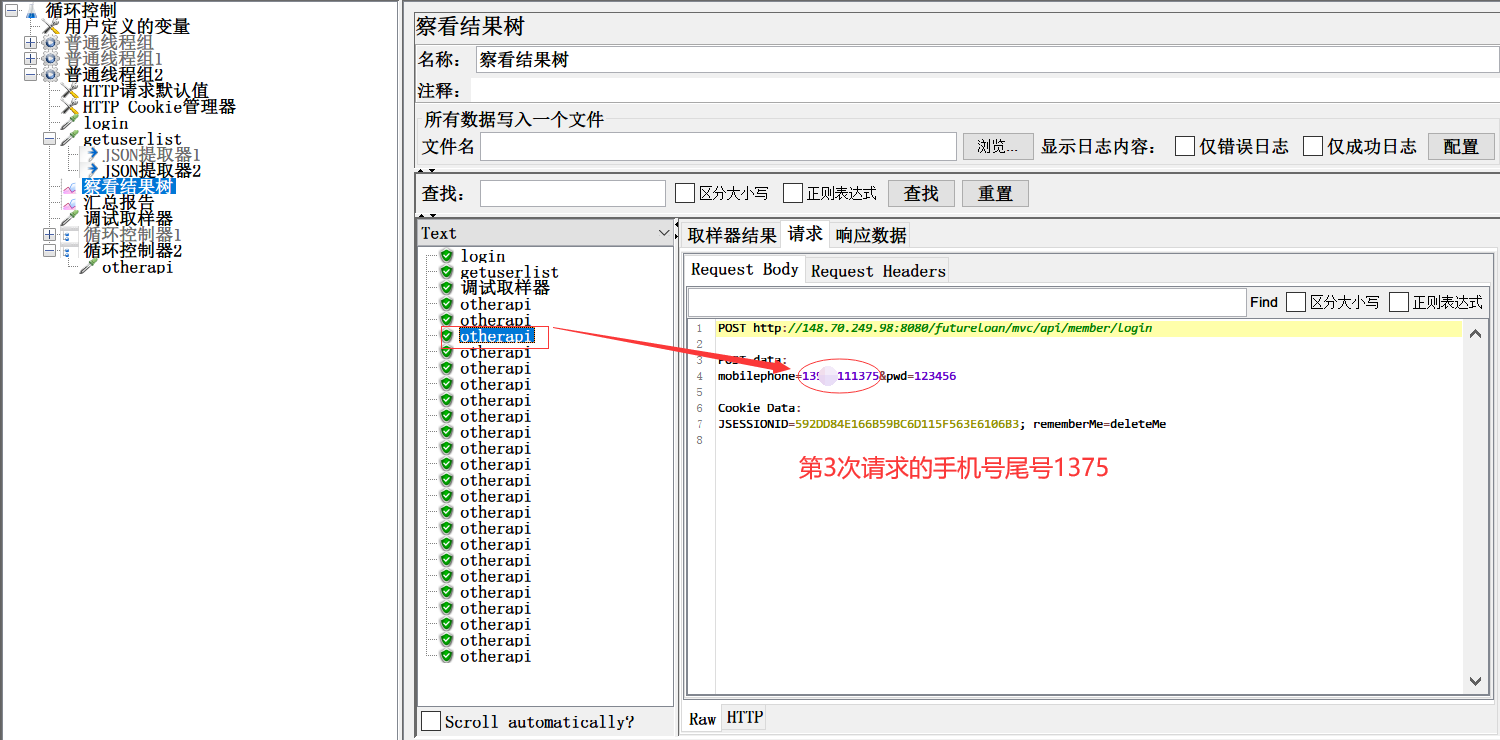
Task: Click the 汇总报告 listener icon
Action: [x=69, y=203]
